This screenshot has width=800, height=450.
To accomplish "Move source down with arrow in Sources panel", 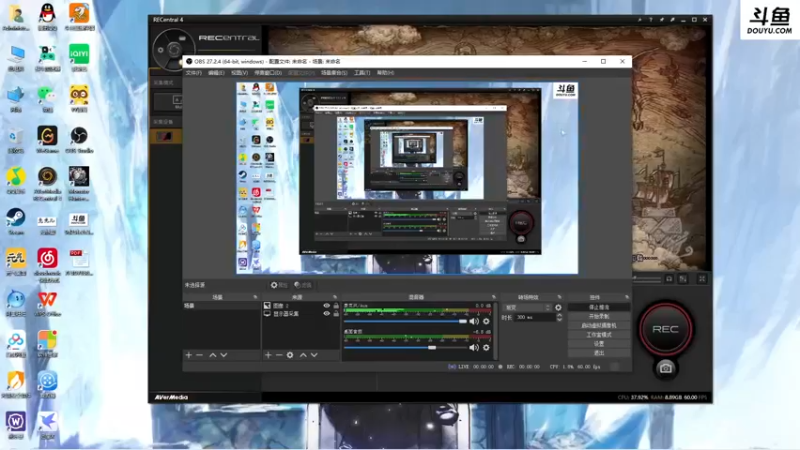I will coord(314,355).
